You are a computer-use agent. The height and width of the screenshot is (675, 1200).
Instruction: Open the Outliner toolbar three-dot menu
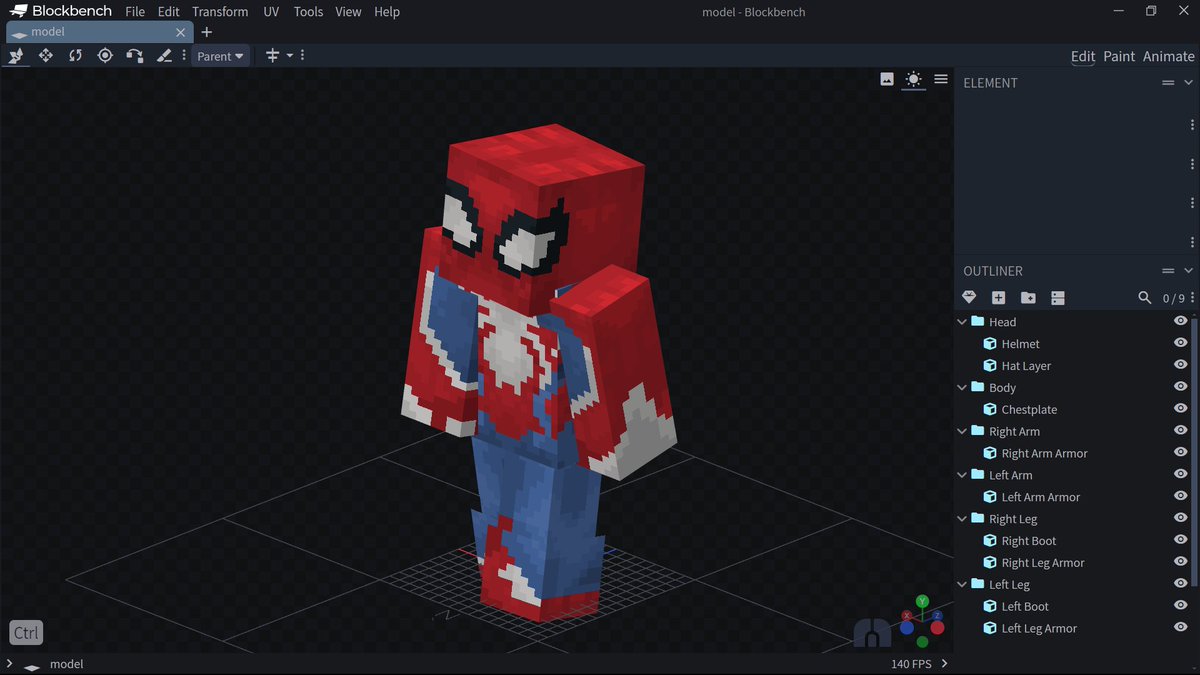point(1193,298)
